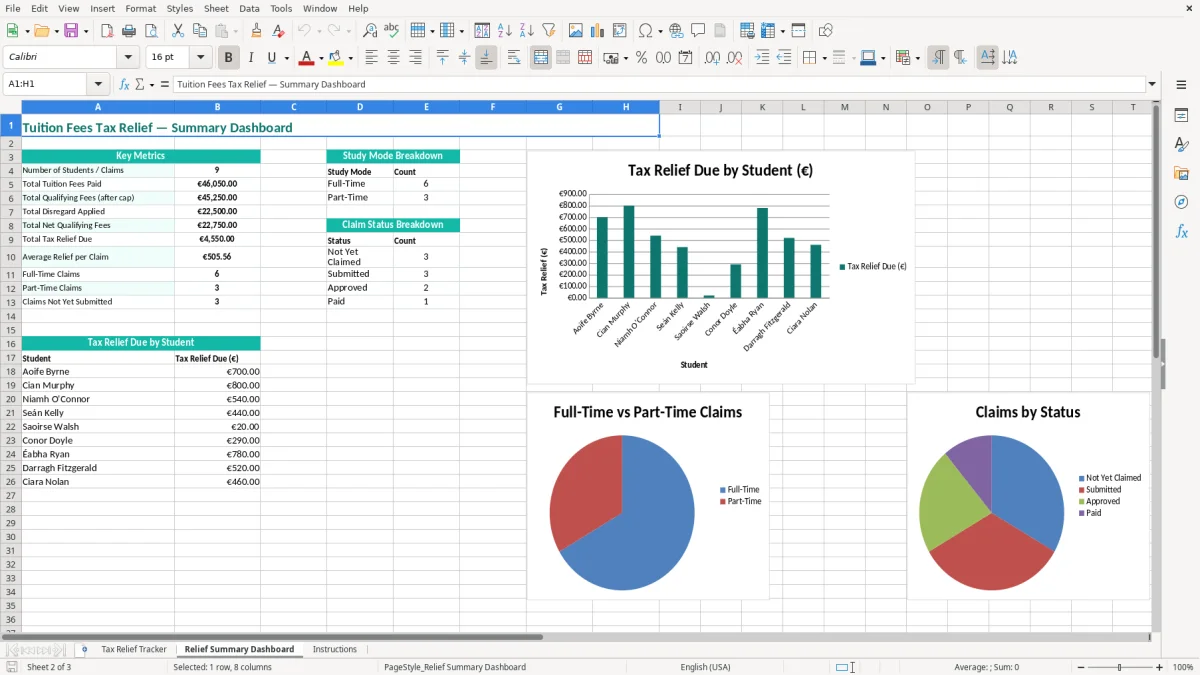The image size is (1200, 675).
Task: Click the Insert Chart icon
Action: point(598,31)
